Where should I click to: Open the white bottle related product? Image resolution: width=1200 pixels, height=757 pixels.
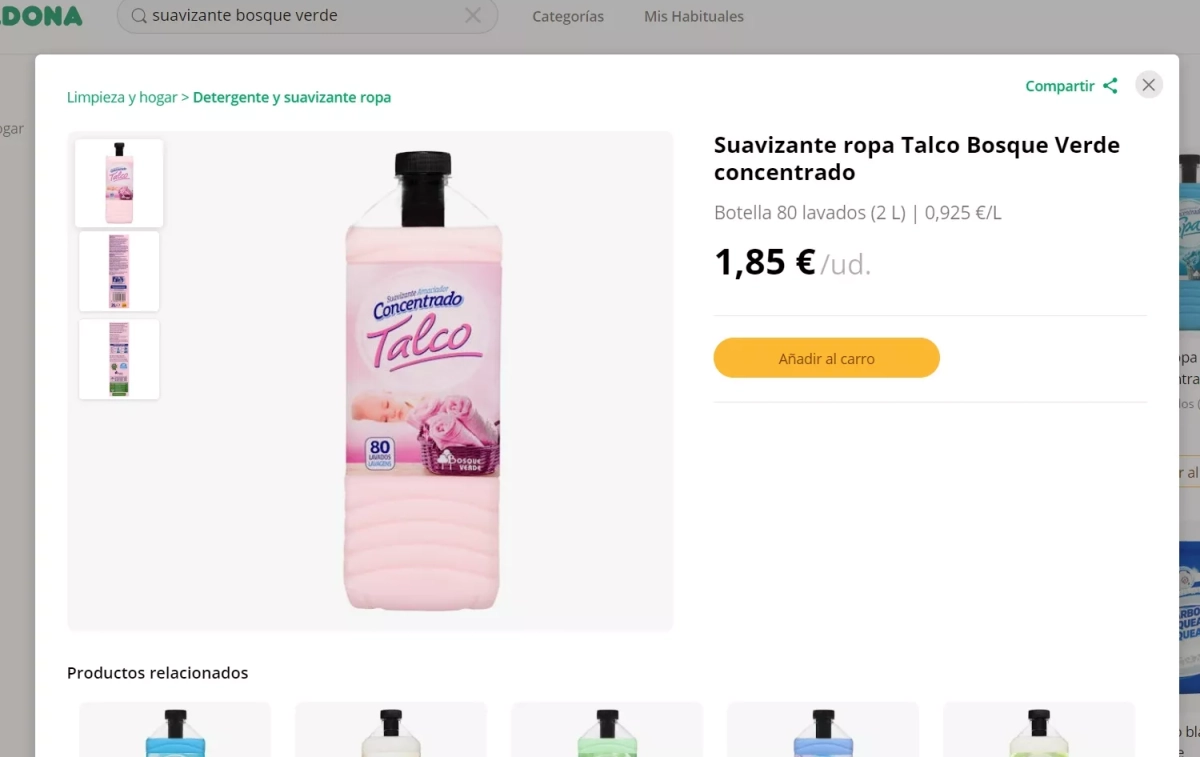pyautogui.click(x=391, y=730)
